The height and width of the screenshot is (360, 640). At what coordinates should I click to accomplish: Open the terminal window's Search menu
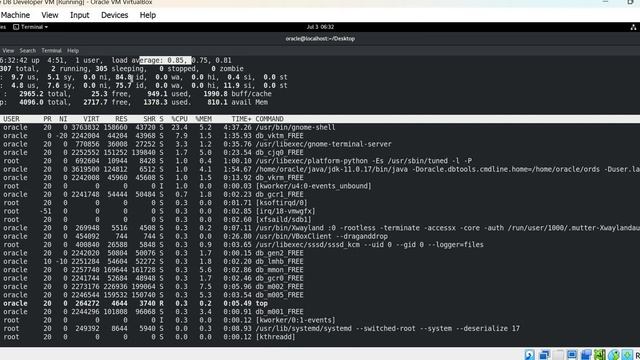28,51
